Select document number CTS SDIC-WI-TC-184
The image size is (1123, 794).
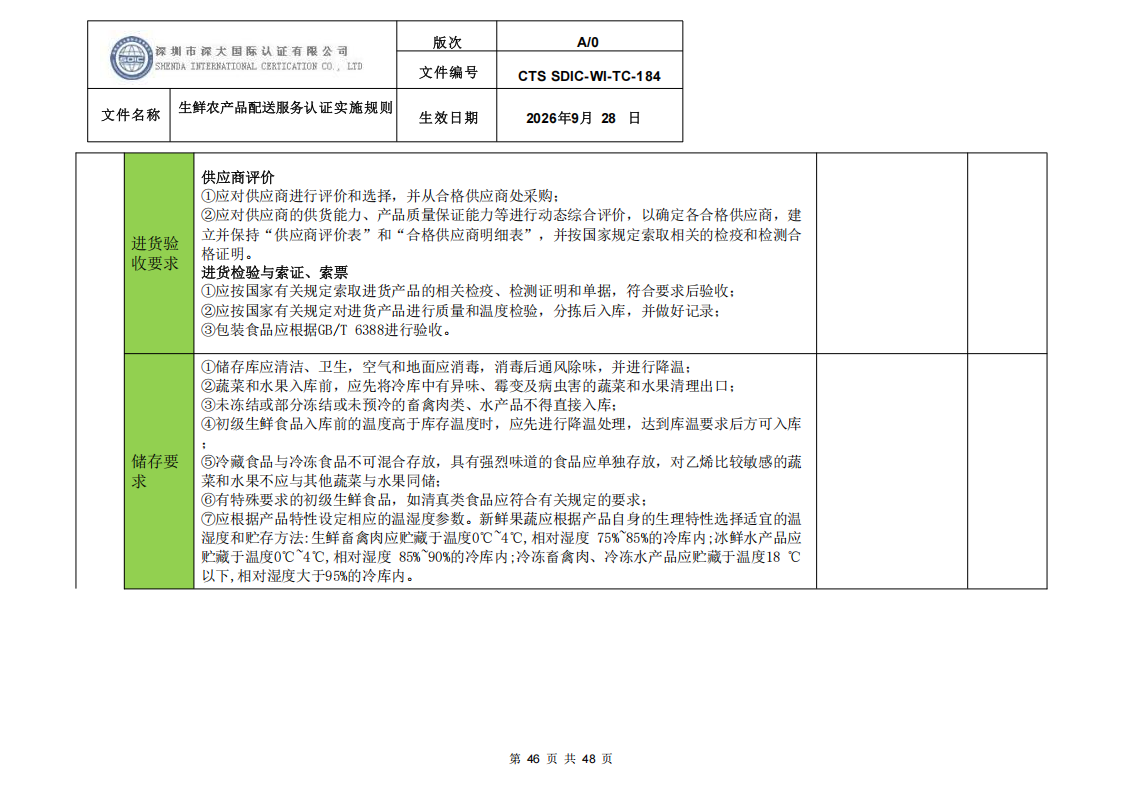[x=589, y=76]
